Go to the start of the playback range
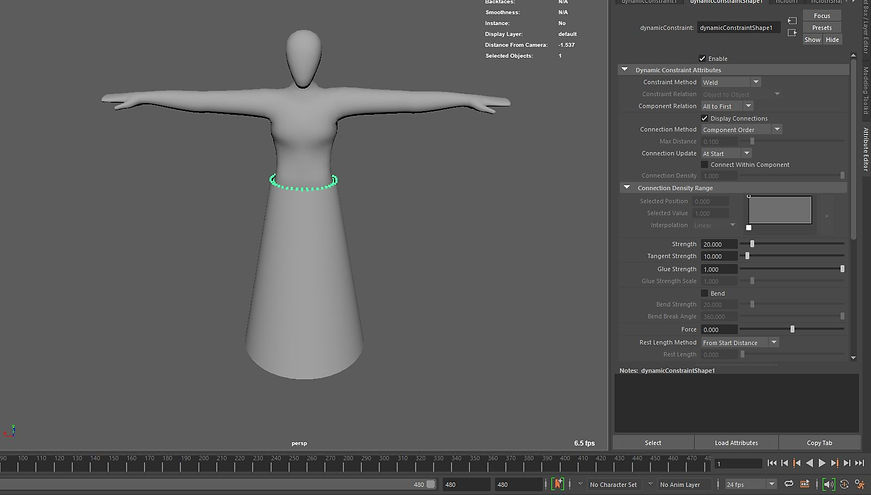871x495 pixels. (772, 463)
